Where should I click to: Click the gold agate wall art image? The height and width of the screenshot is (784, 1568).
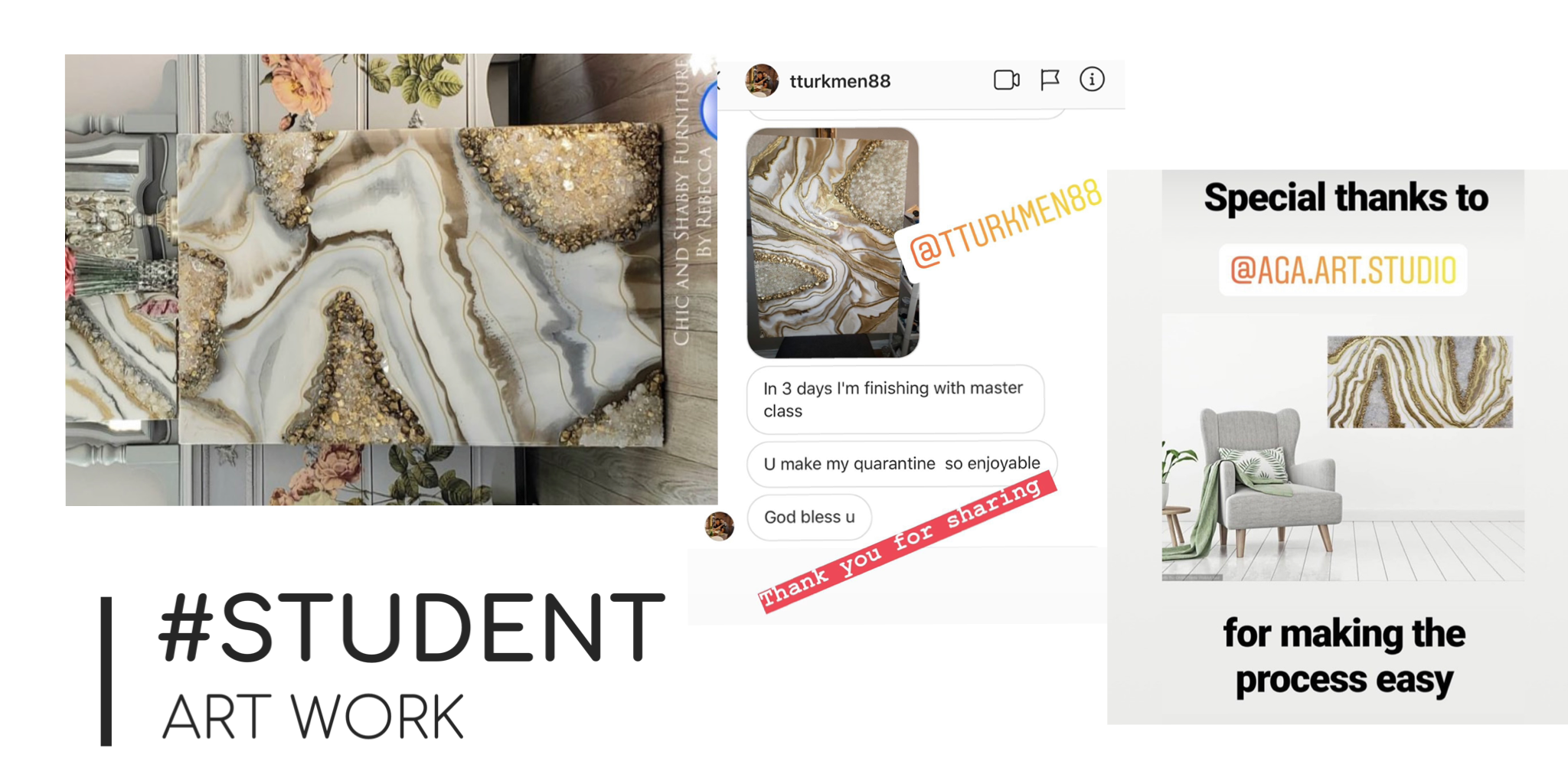1419,381
